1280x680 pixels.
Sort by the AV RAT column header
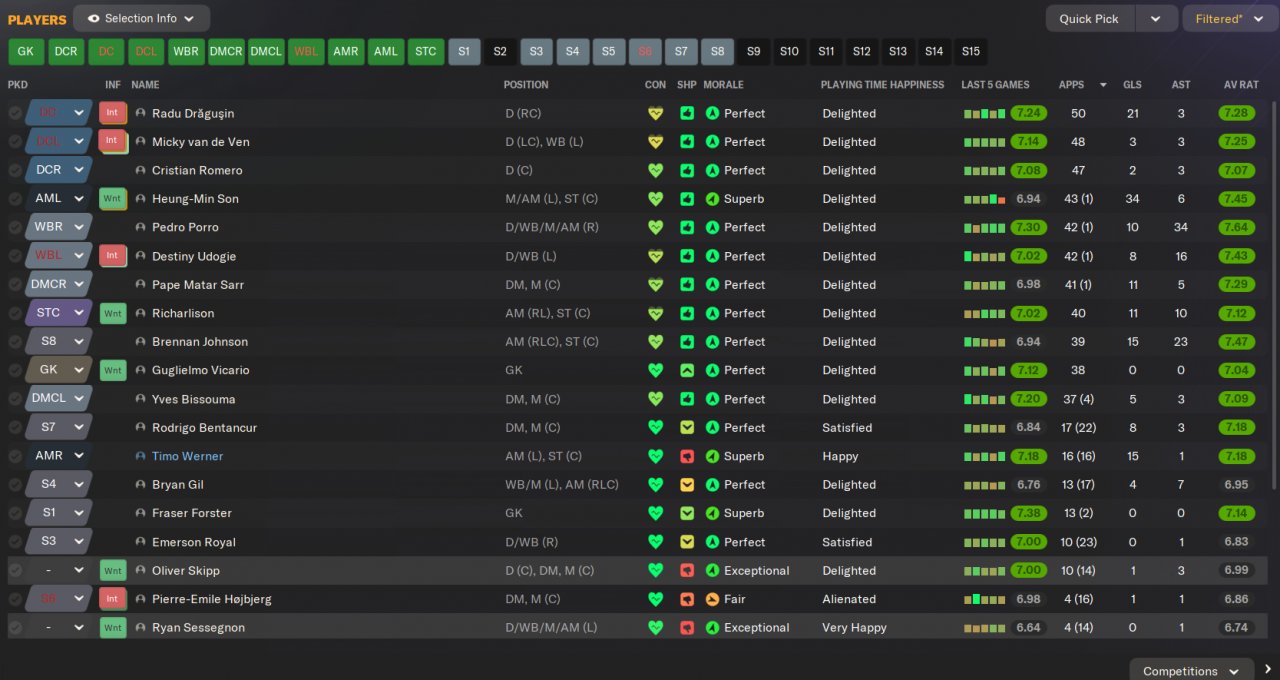(1241, 85)
